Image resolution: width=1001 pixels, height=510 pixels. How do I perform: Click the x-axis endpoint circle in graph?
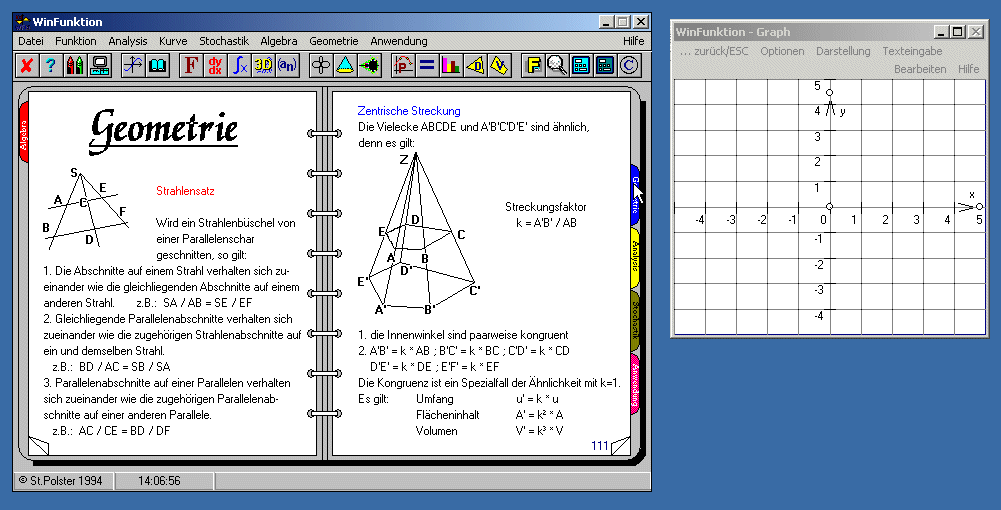coord(979,206)
